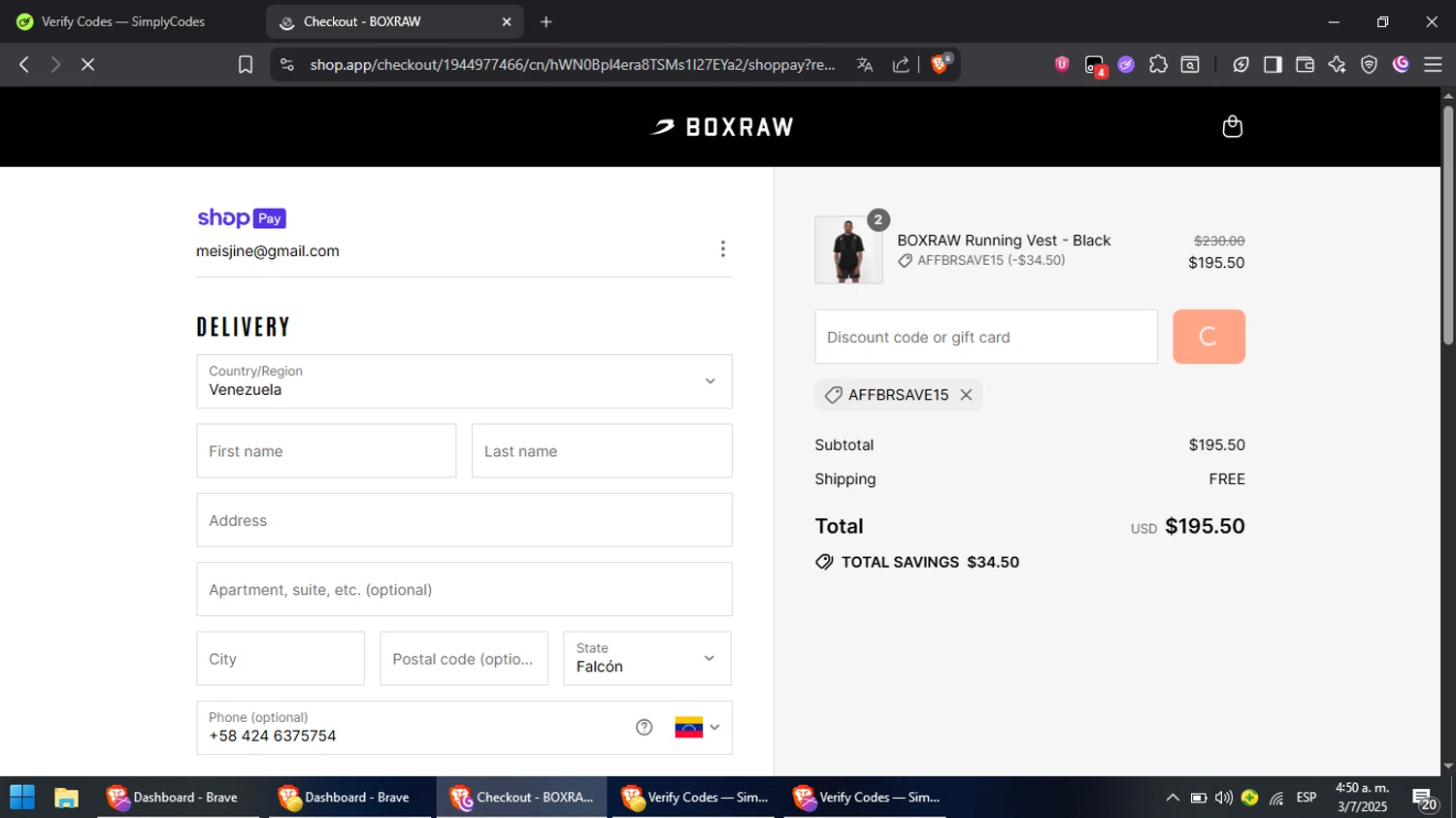Screen dimensions: 1456x818
Task: Open the browser main hamburger menu
Action: point(1433,64)
